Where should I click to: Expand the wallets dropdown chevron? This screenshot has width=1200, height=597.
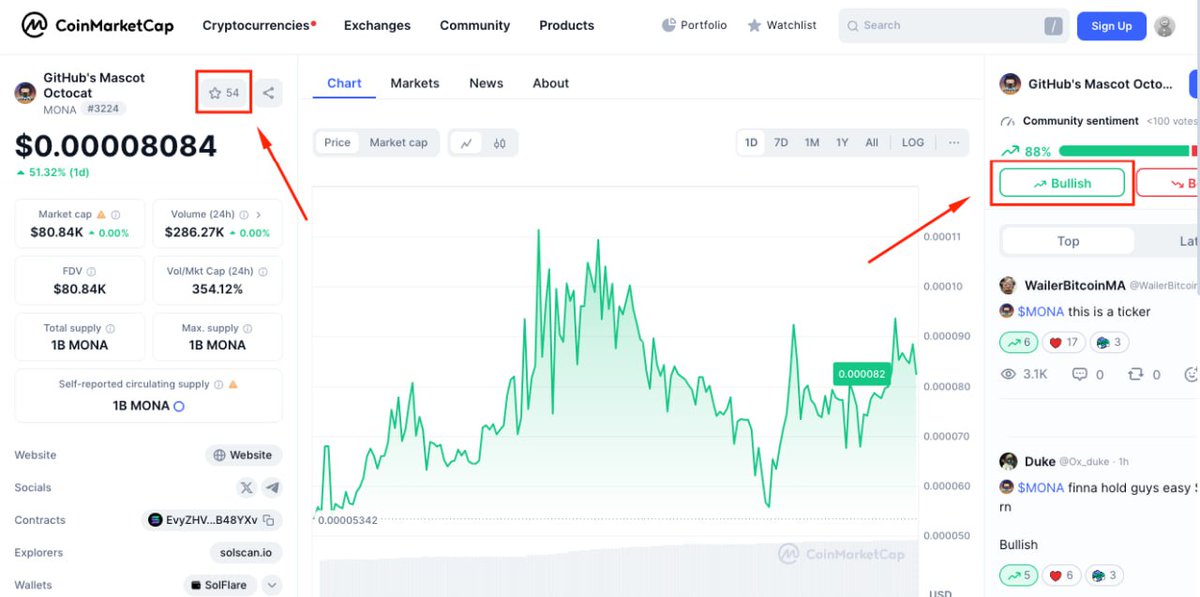[x=272, y=585]
